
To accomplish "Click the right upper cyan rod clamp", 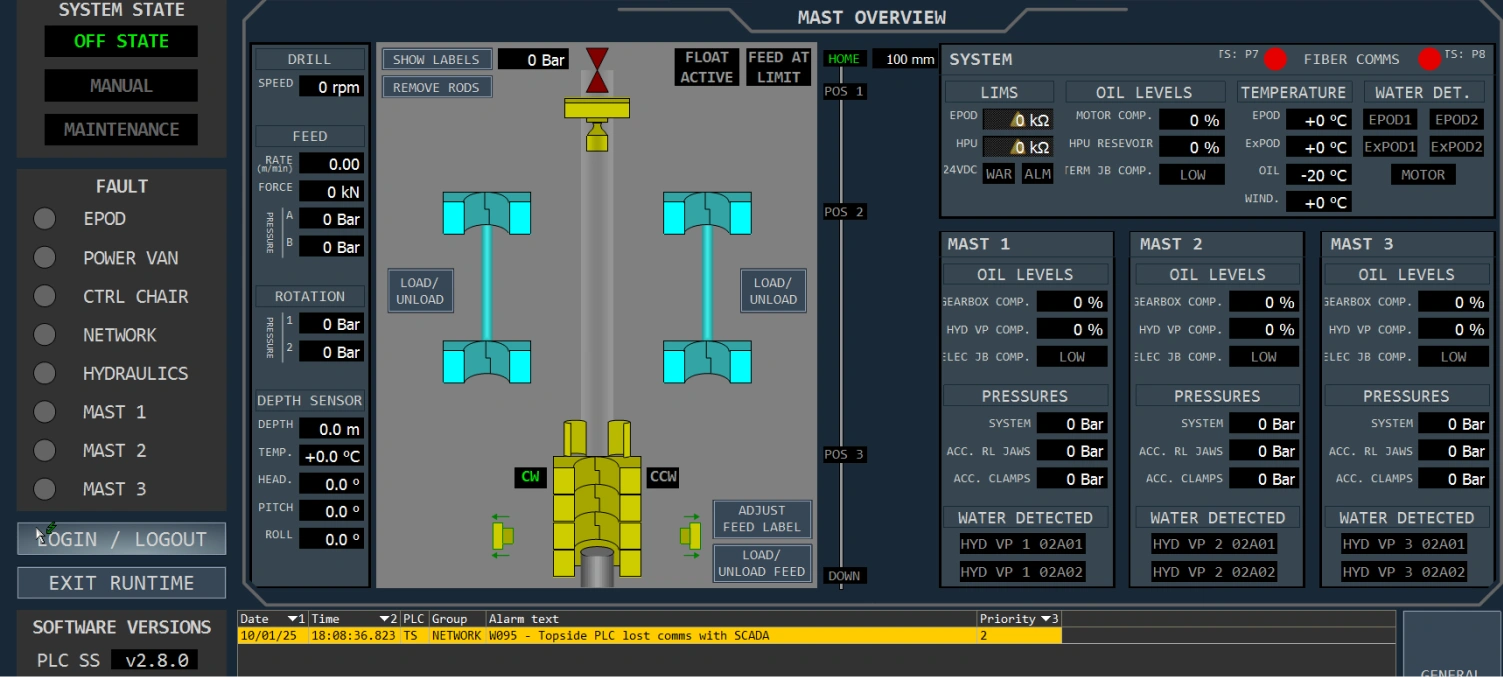I will [707, 213].
